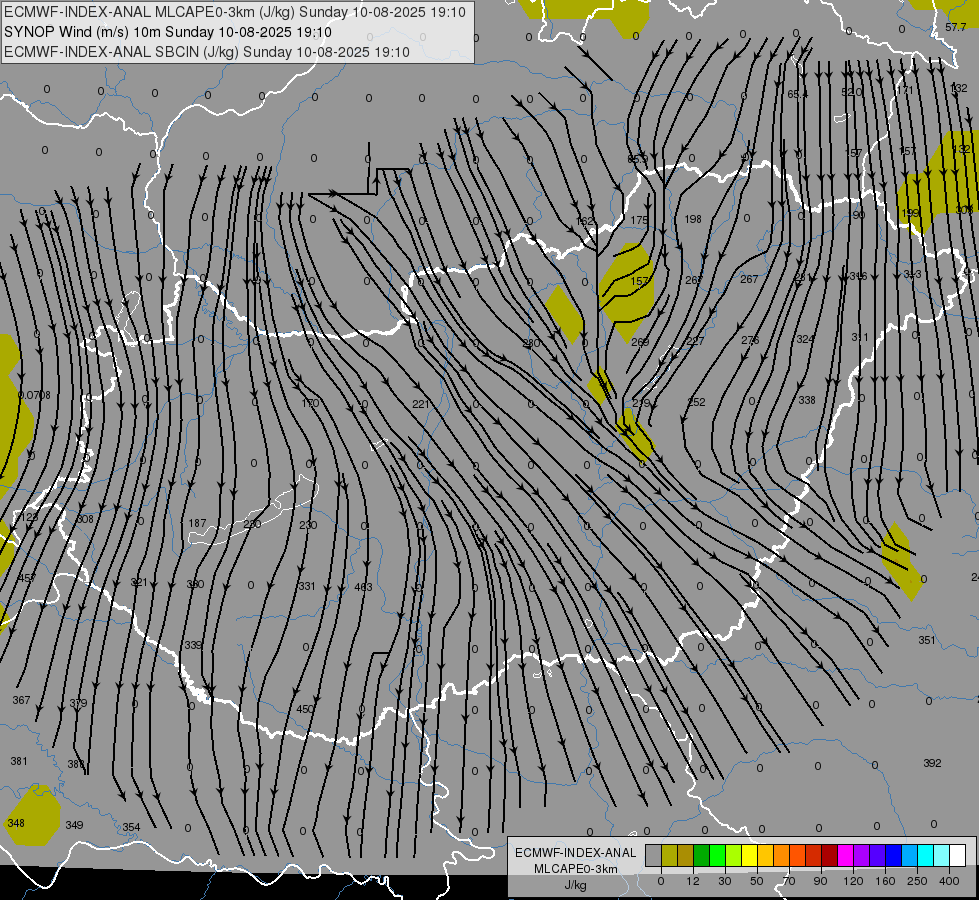
Task: Click the map value 339
Action: (194, 645)
